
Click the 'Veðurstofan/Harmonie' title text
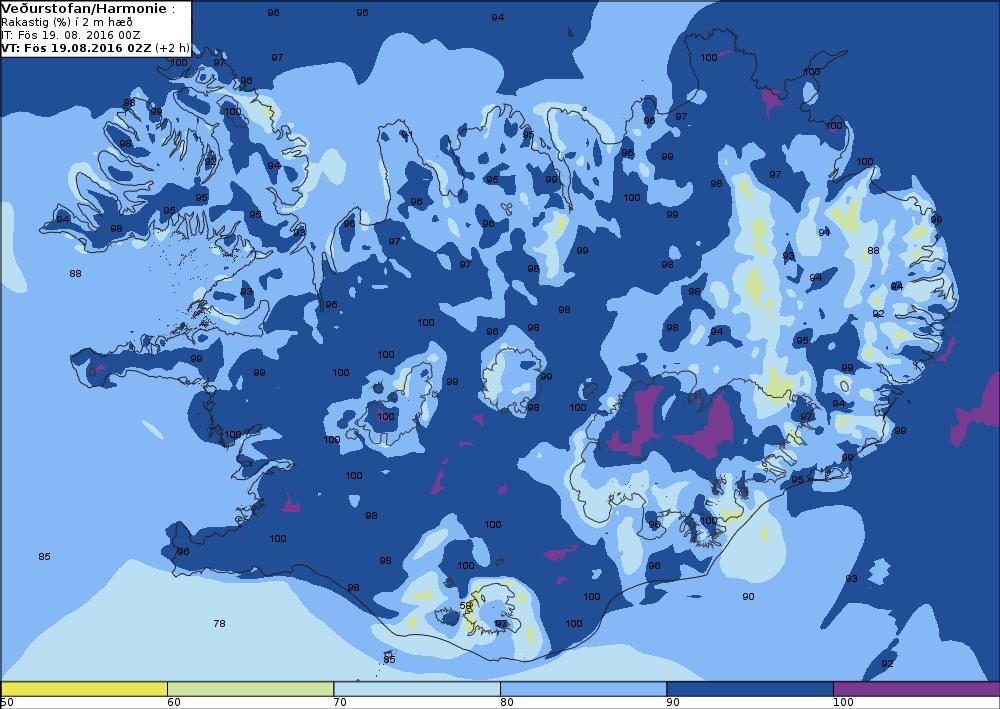click(x=84, y=9)
